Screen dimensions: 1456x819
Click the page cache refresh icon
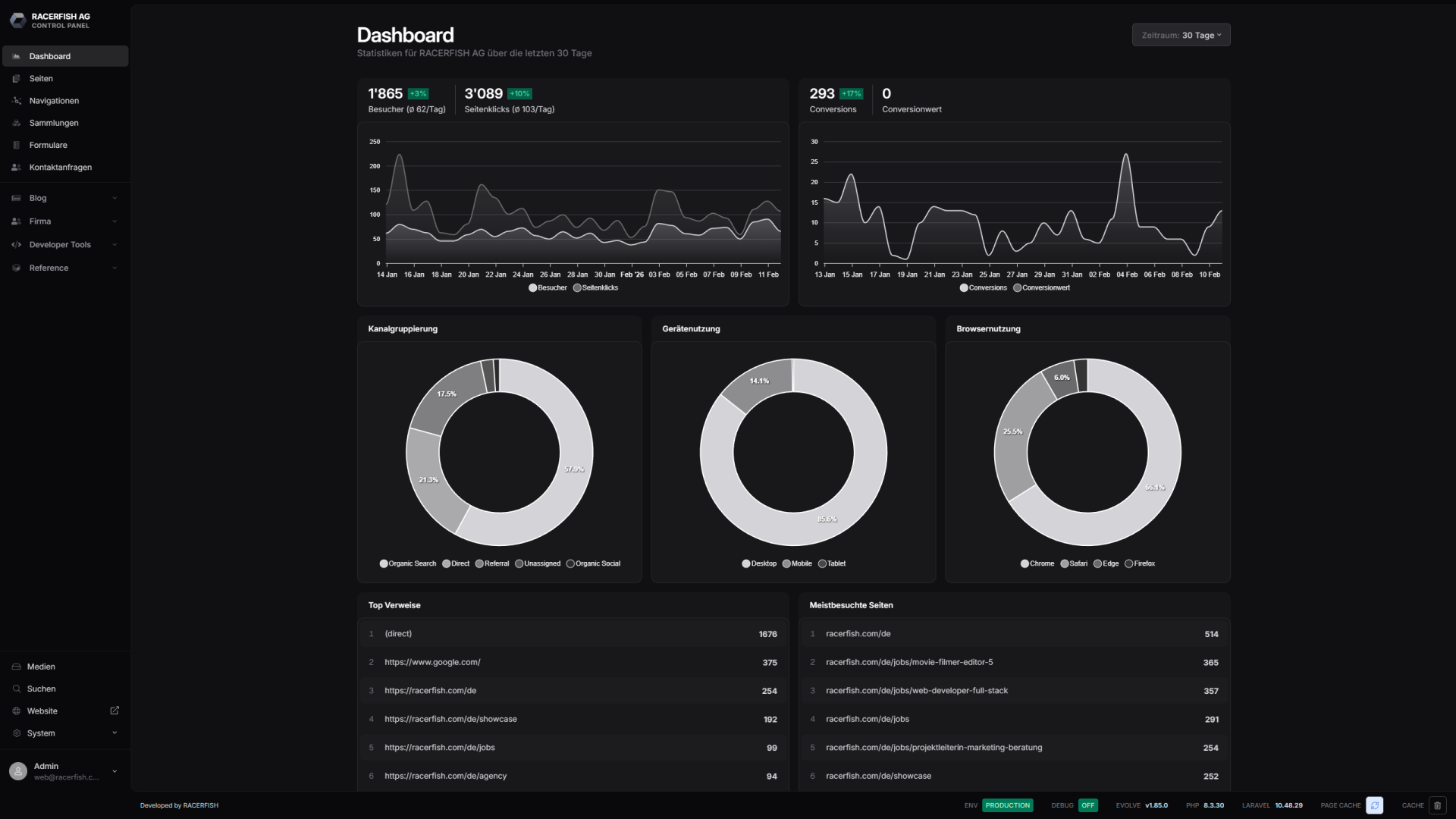[1374, 805]
